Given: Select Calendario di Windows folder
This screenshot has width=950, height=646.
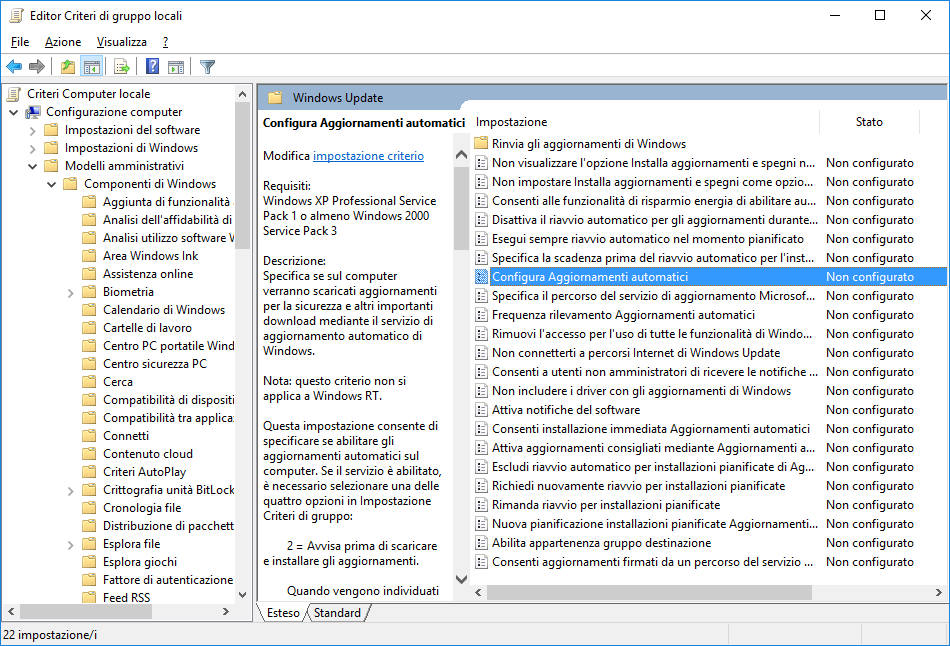Looking at the screenshot, I should coord(164,310).
